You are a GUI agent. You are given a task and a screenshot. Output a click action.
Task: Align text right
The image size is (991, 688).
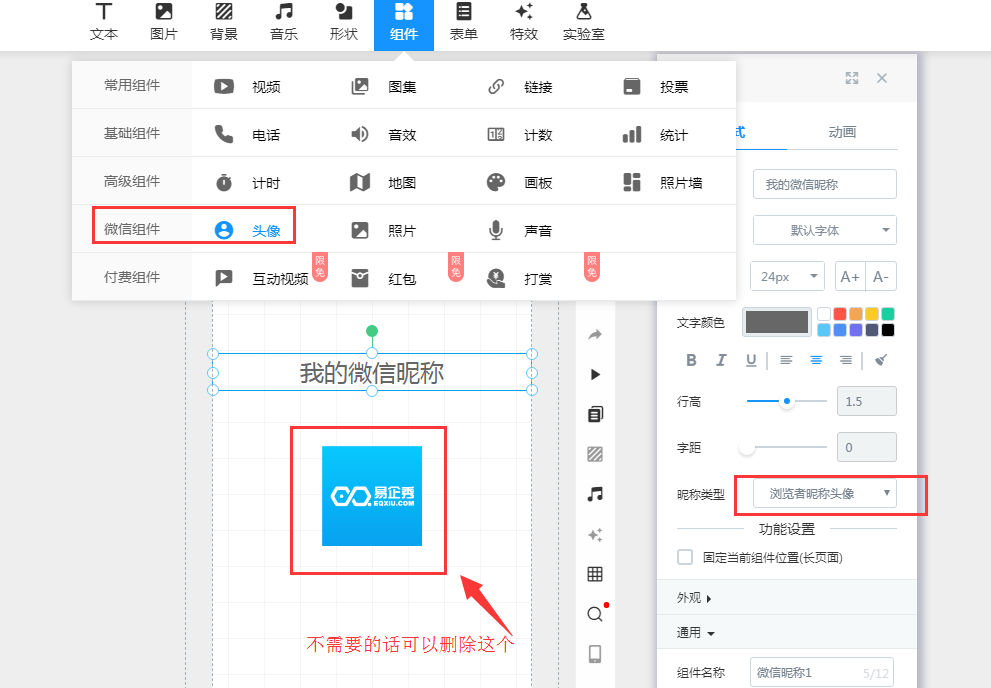[x=846, y=360]
